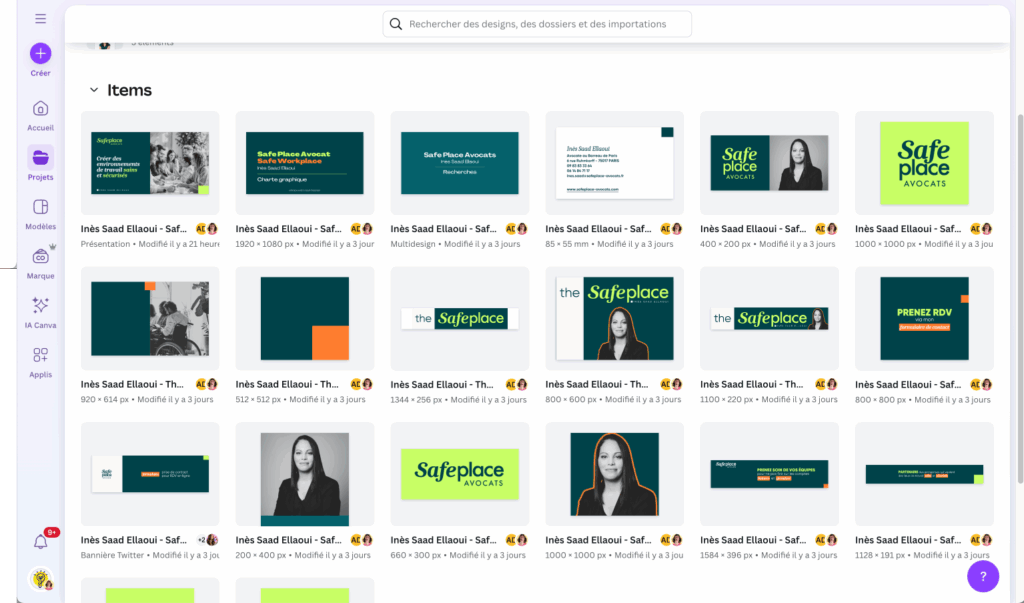Screen dimensions: 1024x603
Task: Click the vertical page scrollbar
Action: click(1020, 299)
